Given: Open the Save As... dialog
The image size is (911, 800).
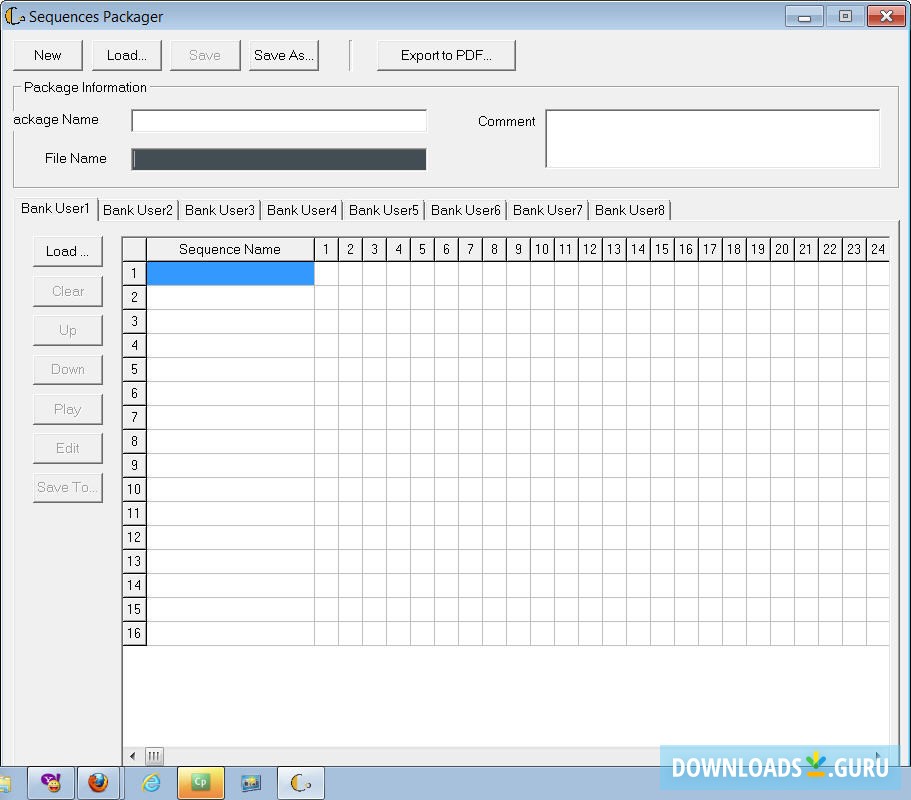Looking at the screenshot, I should pos(284,55).
